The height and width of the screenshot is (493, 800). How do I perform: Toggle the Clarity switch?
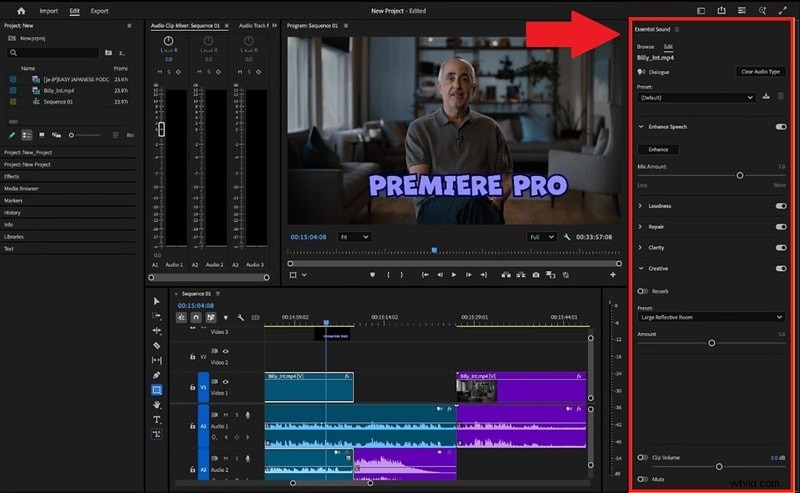coord(781,248)
